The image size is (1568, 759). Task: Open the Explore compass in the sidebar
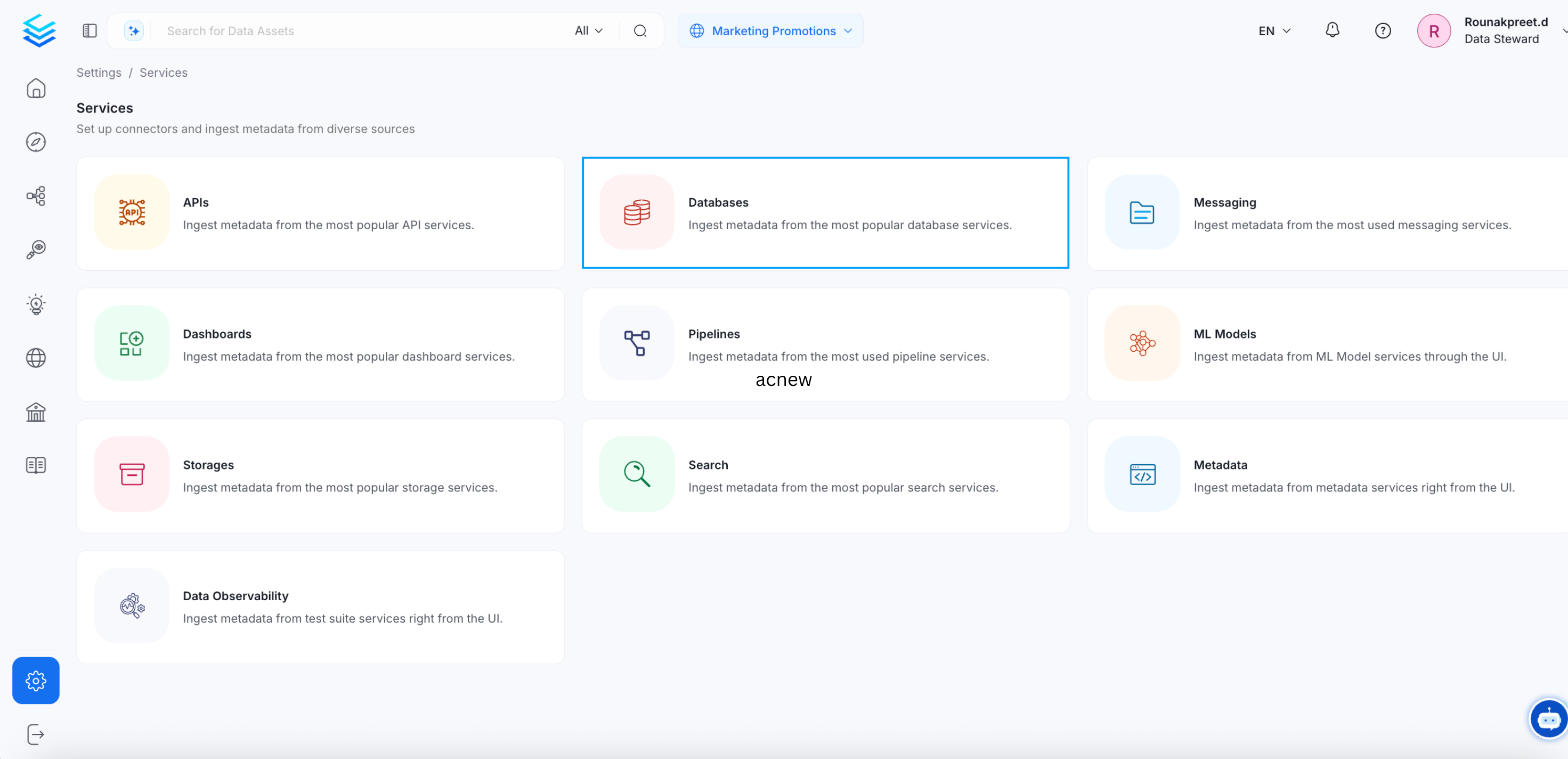(36, 142)
